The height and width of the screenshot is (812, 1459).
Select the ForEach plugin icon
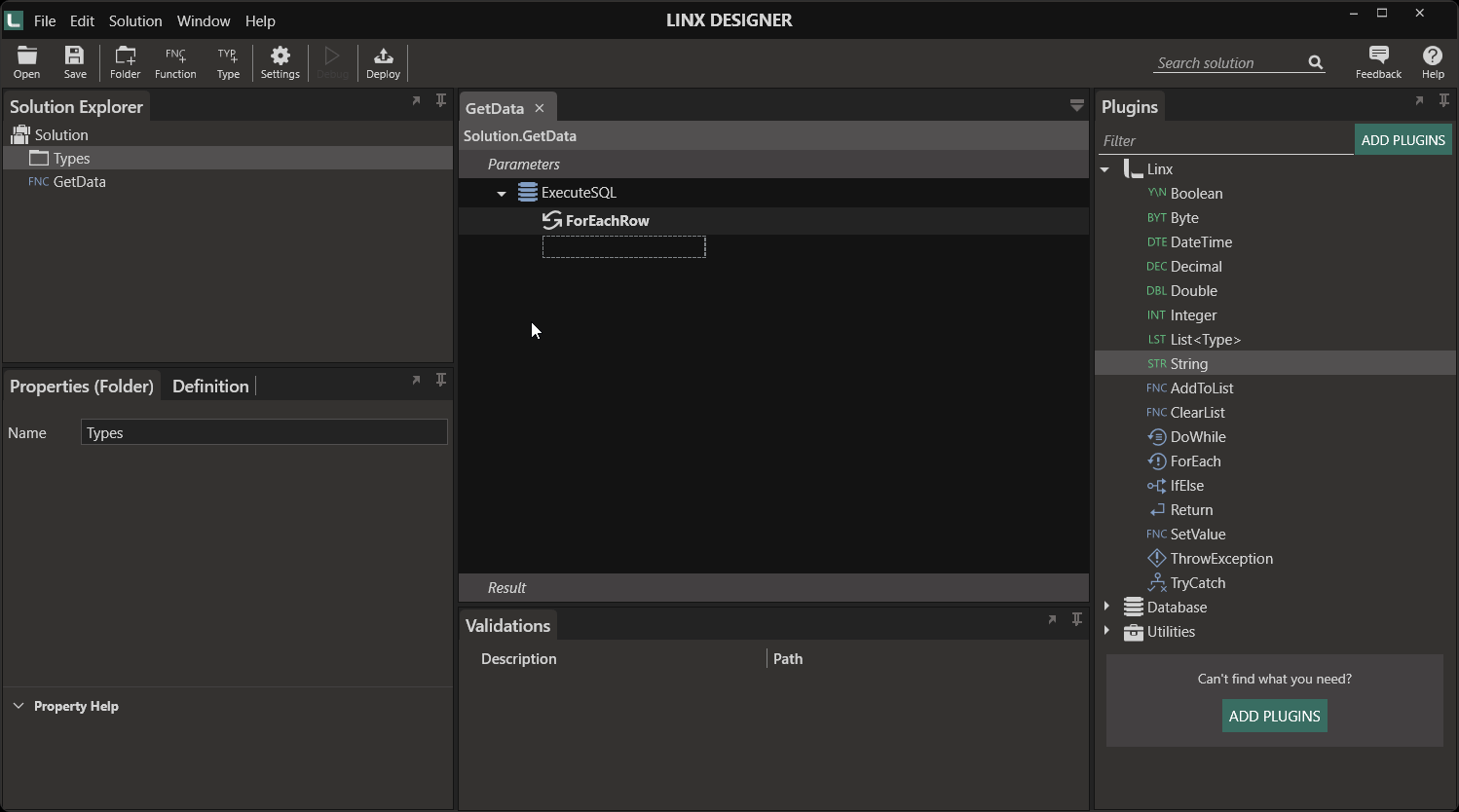[1157, 461]
